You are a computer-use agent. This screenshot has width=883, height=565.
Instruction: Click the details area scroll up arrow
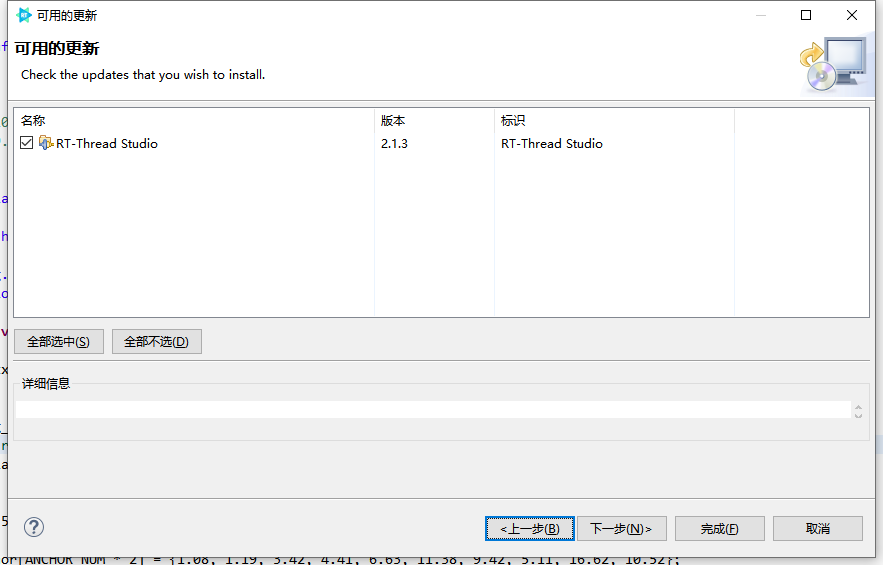pos(858,407)
